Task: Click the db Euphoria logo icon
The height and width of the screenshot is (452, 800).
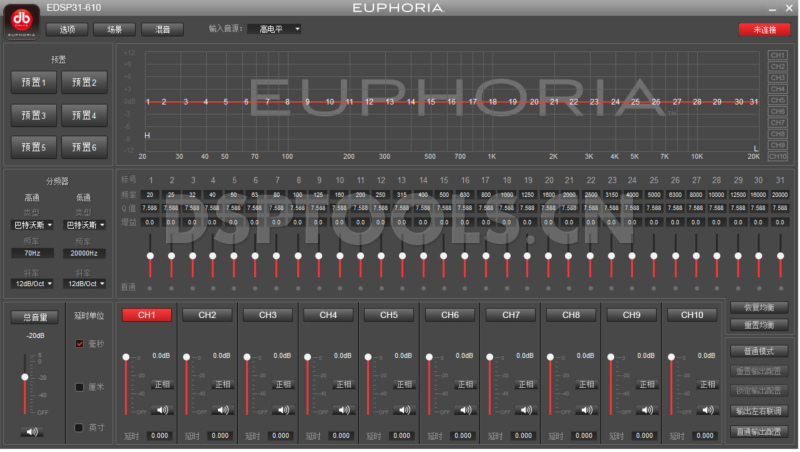Action: [22, 20]
